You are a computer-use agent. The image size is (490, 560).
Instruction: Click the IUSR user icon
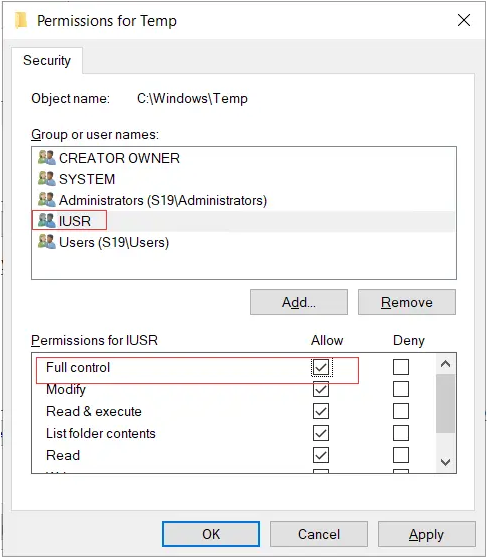46,221
